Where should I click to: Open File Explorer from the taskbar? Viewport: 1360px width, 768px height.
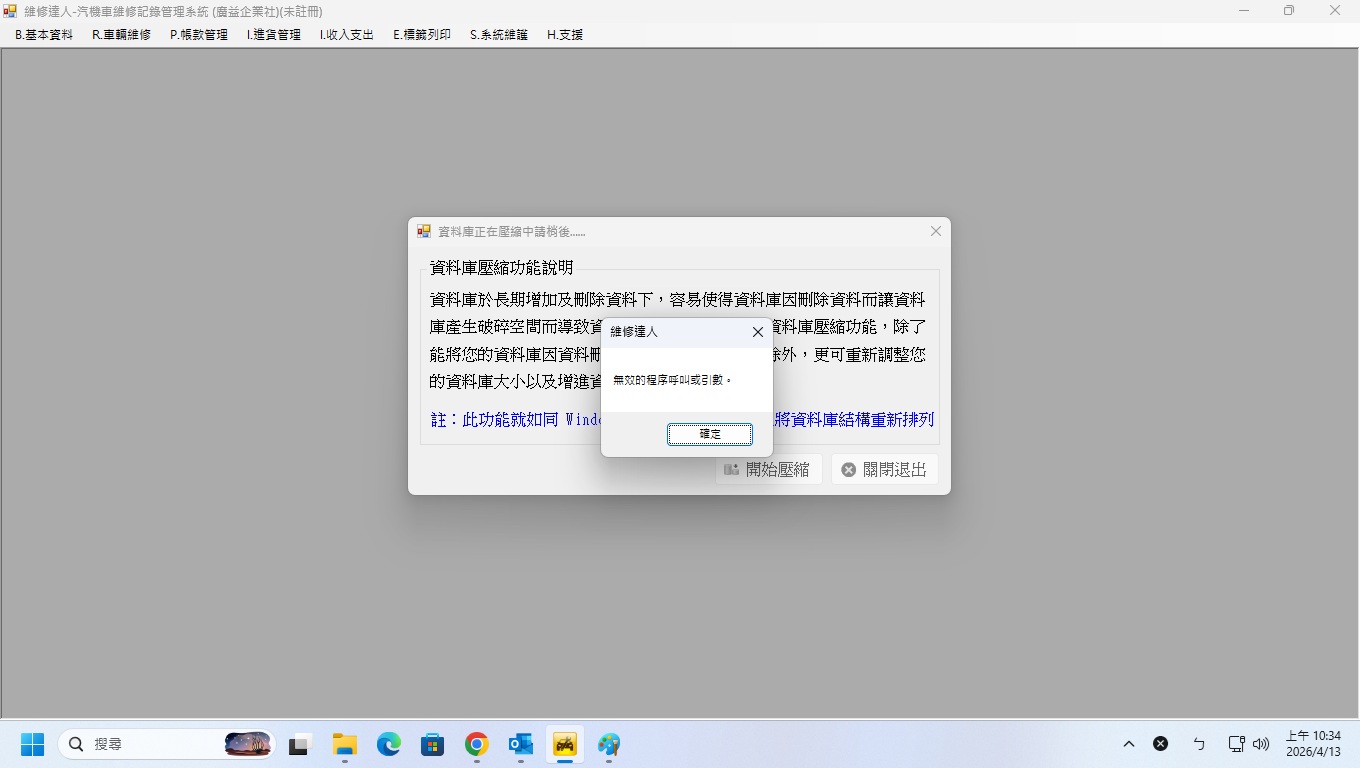click(x=344, y=745)
